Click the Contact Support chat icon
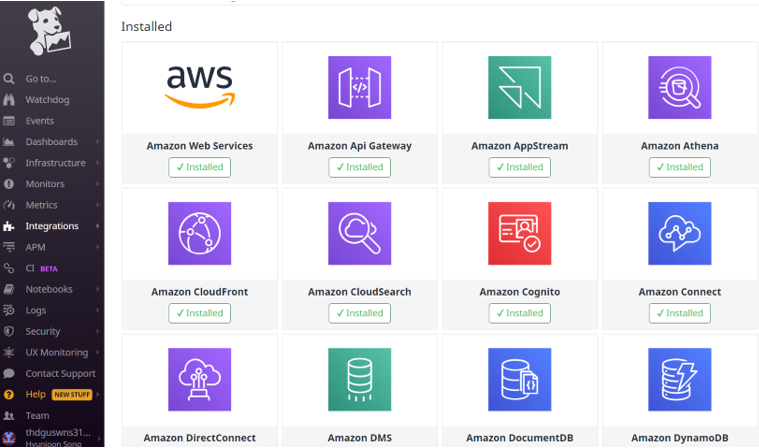This screenshot has width=759, height=448. (x=9, y=373)
